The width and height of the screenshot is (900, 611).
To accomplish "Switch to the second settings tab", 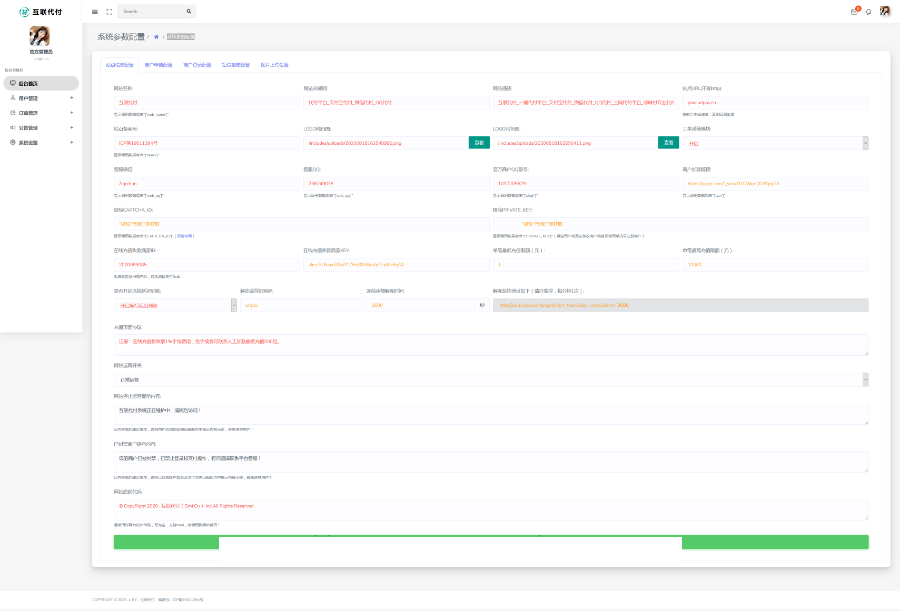I will pyautogui.click(x=158, y=64).
